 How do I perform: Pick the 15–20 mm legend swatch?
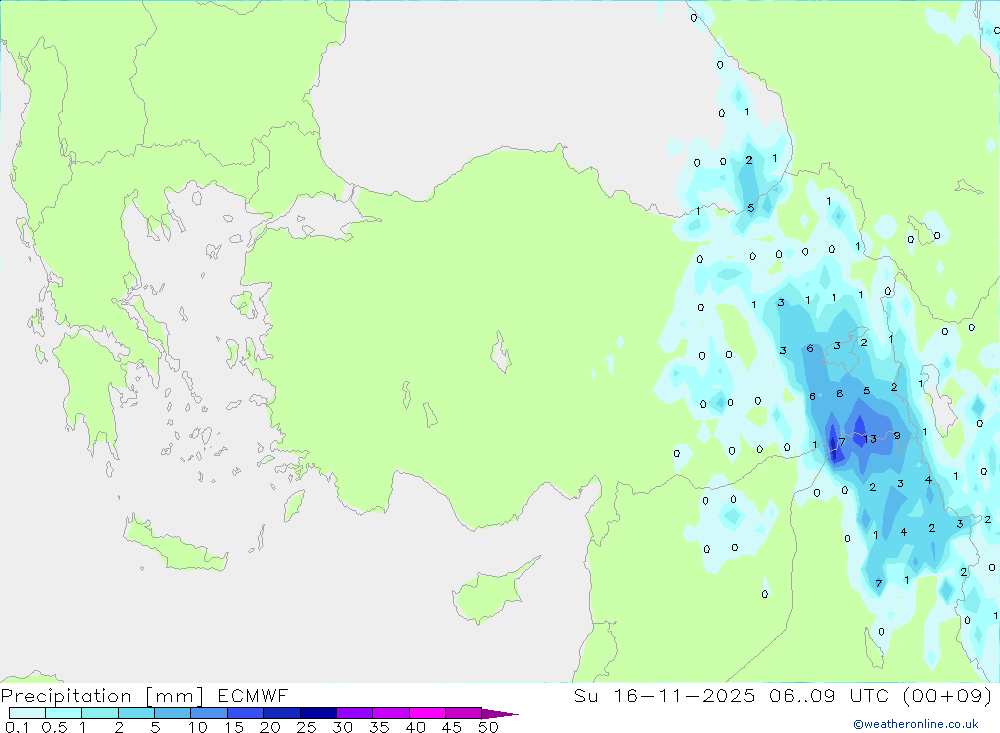pos(246,713)
